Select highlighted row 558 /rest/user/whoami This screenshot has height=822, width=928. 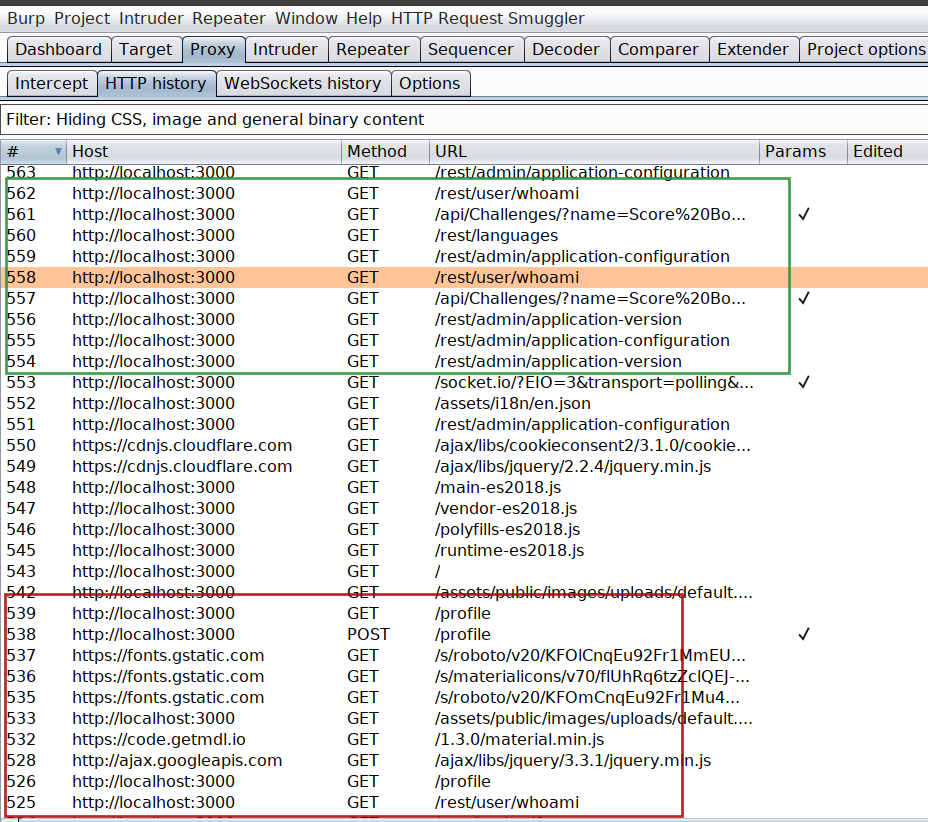click(x=464, y=278)
